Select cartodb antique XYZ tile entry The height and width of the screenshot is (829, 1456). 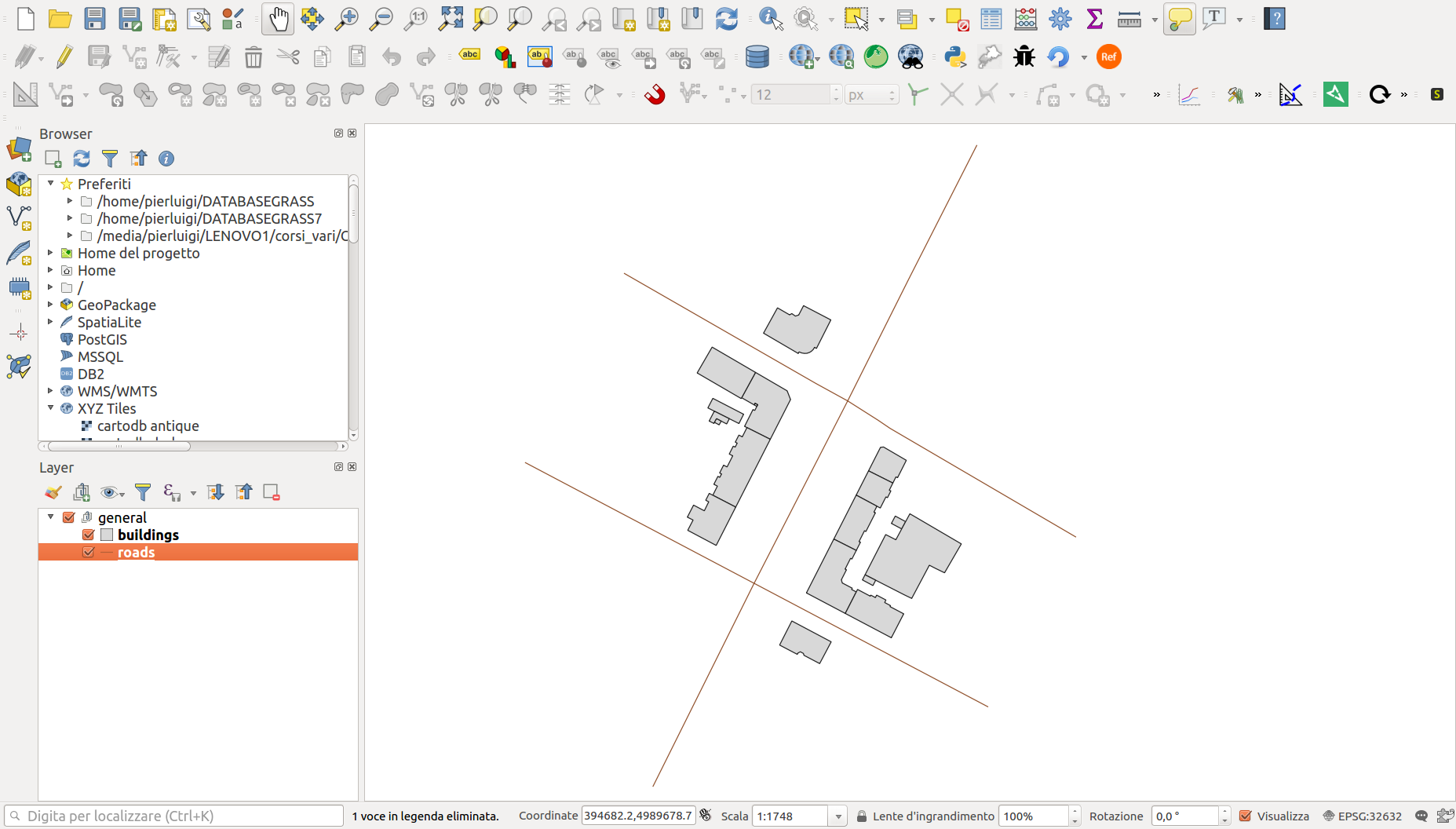click(x=148, y=425)
